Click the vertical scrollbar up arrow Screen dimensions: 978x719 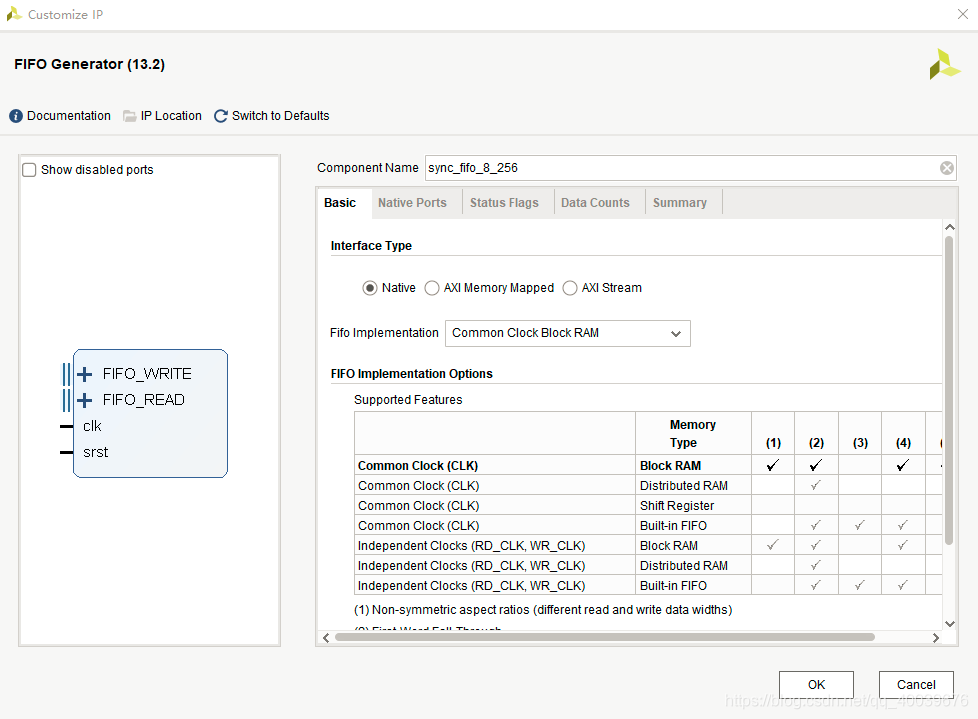click(949, 227)
